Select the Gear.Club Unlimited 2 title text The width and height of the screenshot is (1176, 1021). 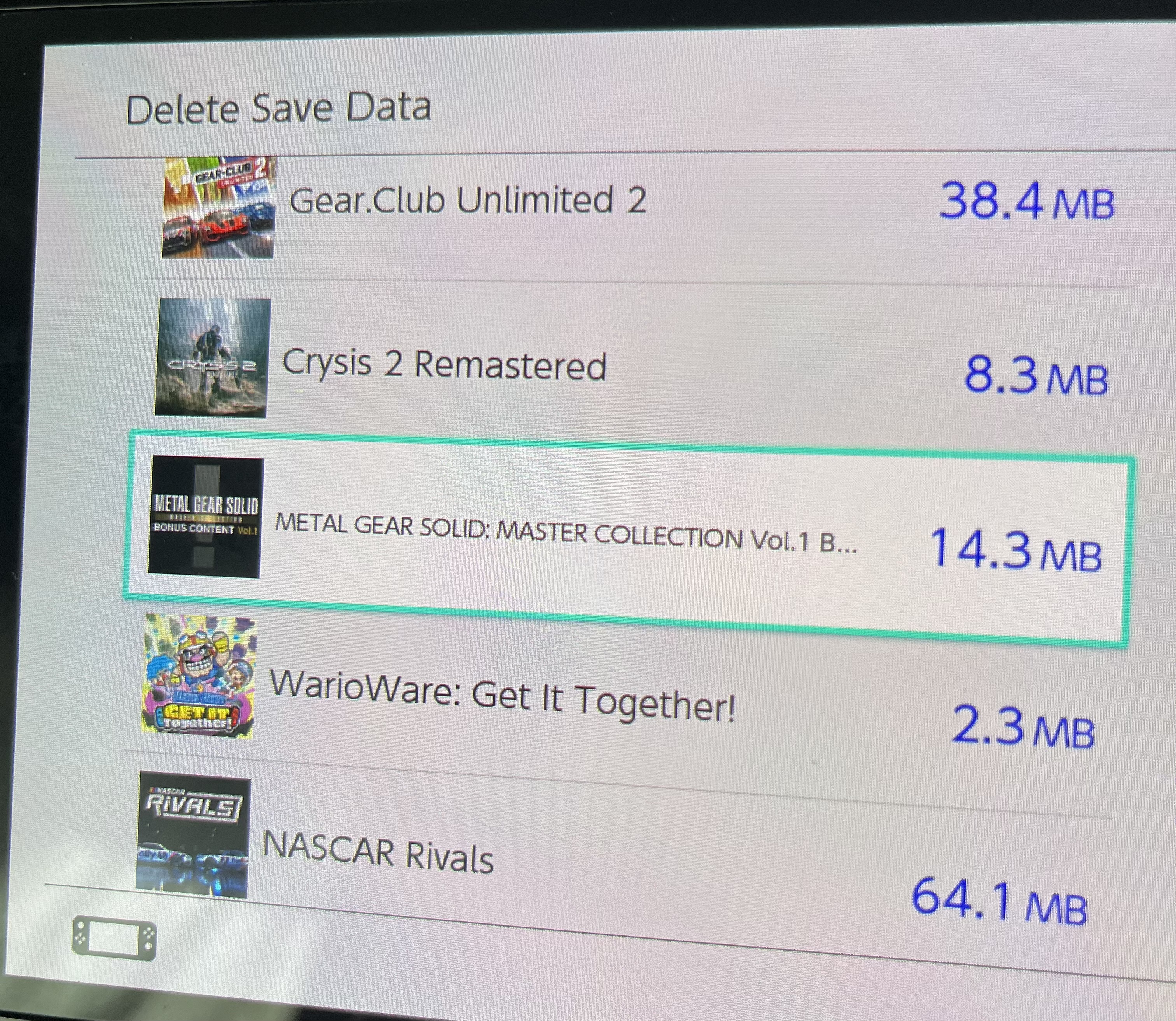click(468, 201)
